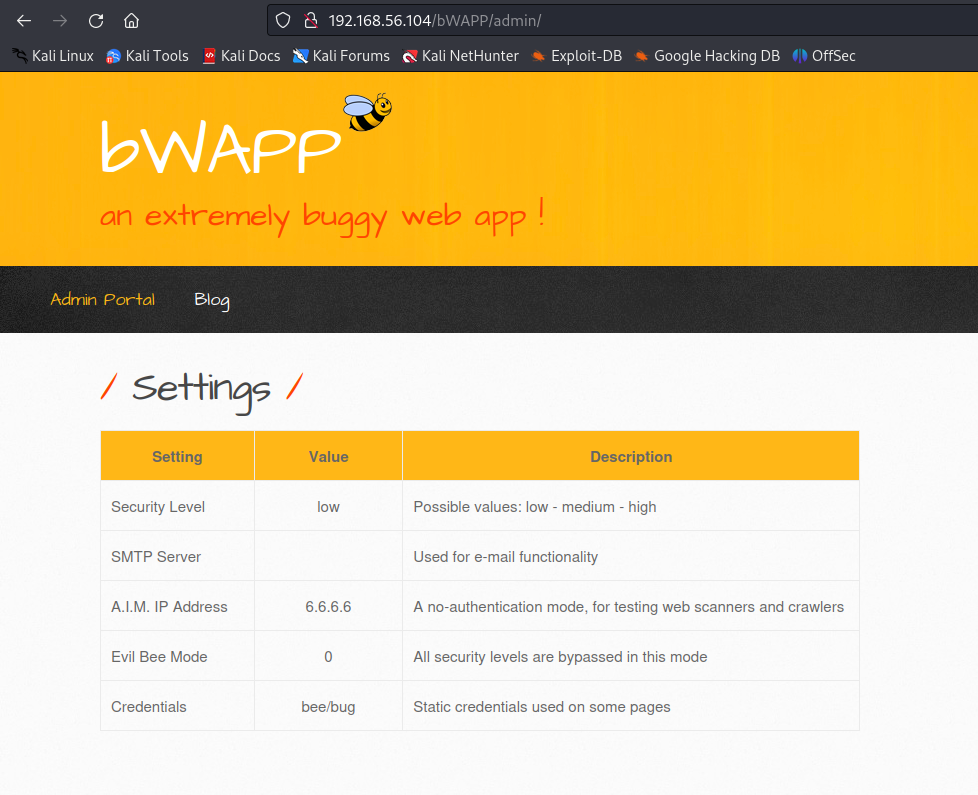Reload the page with the refresh icon

pos(95,21)
